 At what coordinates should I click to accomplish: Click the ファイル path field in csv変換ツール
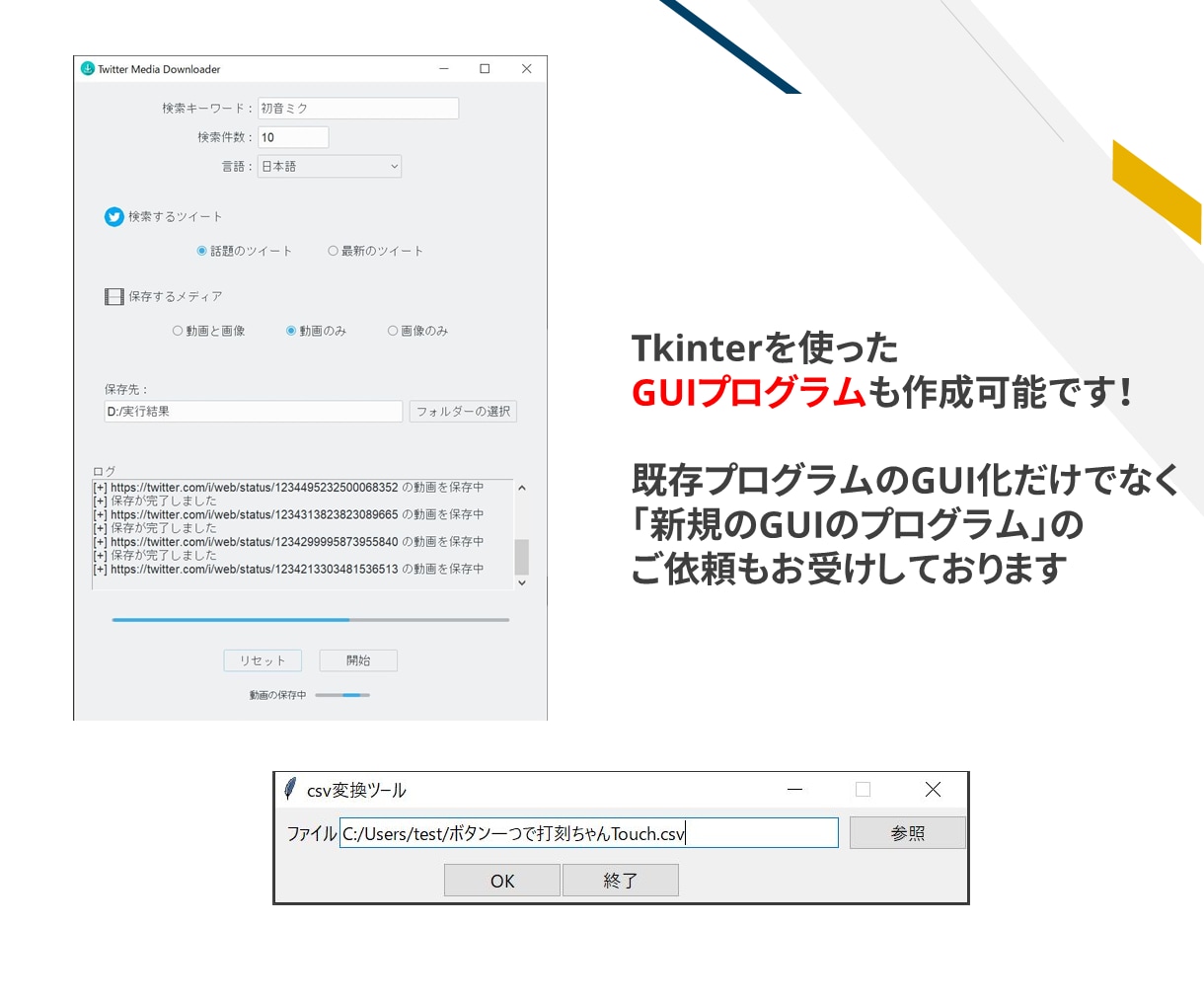point(589,833)
